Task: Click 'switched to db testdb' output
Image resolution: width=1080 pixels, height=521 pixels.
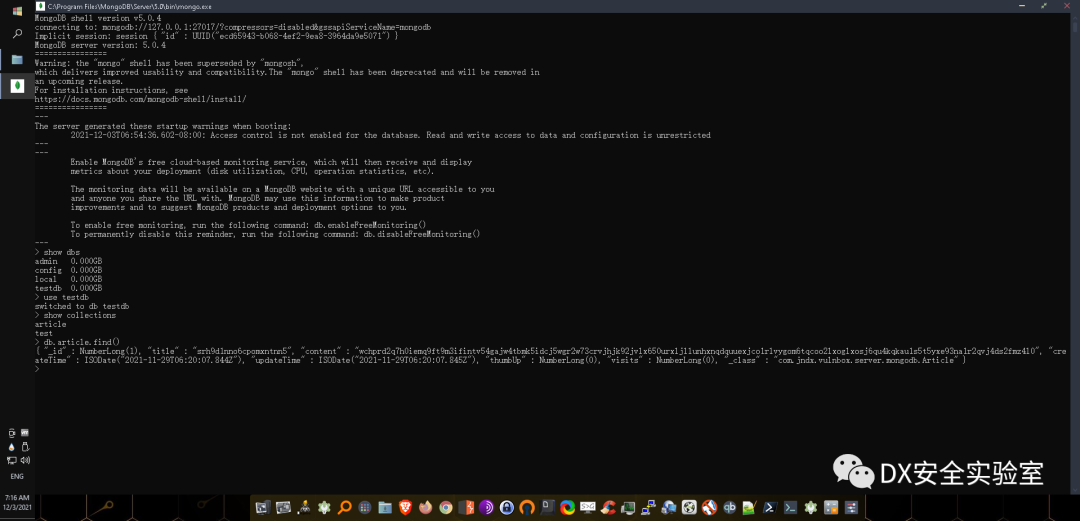Action: point(82,306)
